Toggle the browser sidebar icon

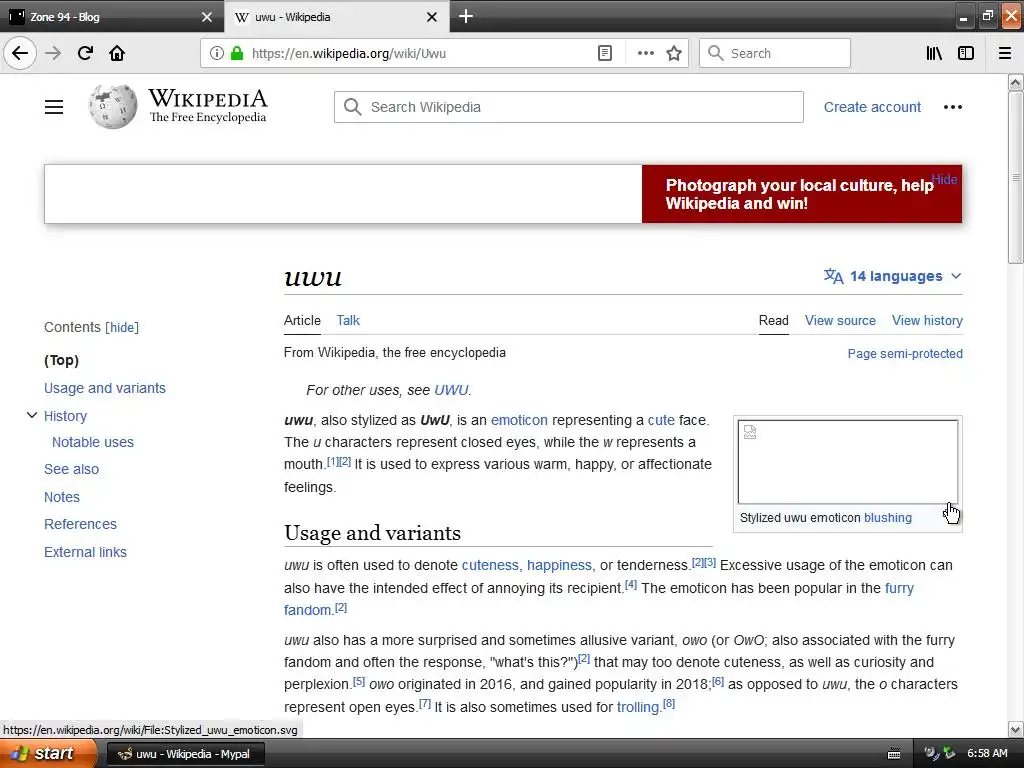(x=965, y=53)
